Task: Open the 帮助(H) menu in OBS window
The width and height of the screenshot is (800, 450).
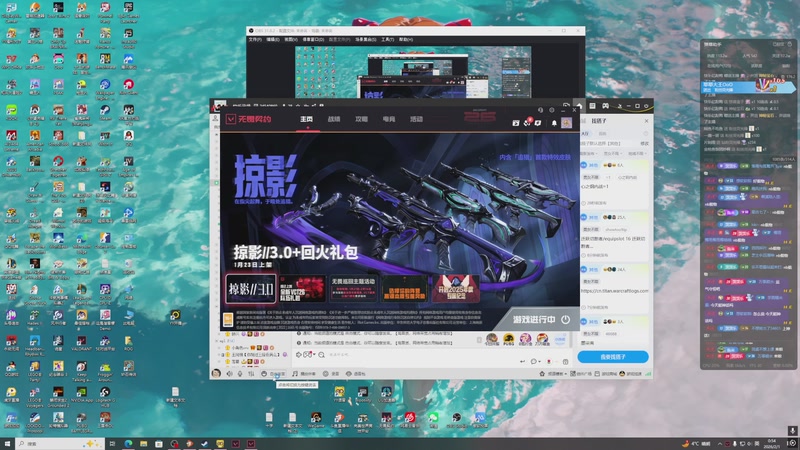Action: [406, 39]
